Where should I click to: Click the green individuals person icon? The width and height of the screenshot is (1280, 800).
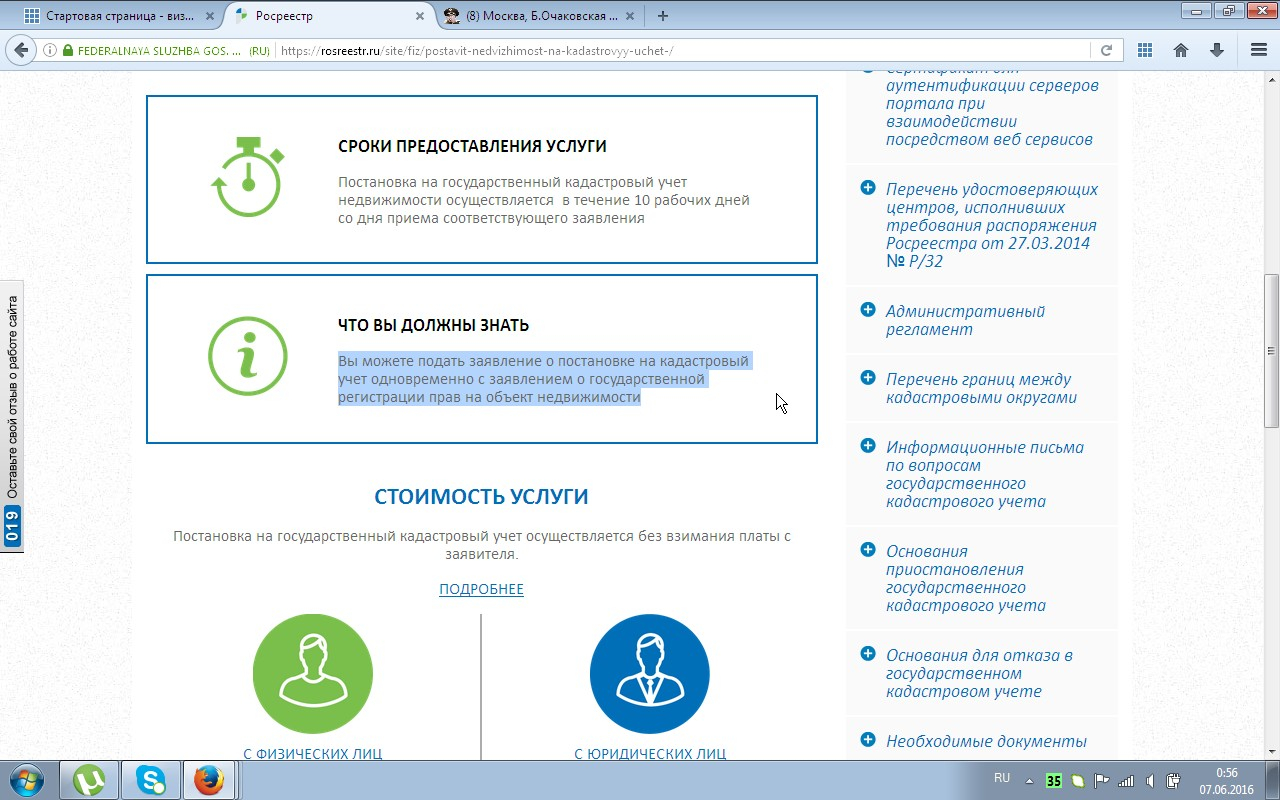312,674
